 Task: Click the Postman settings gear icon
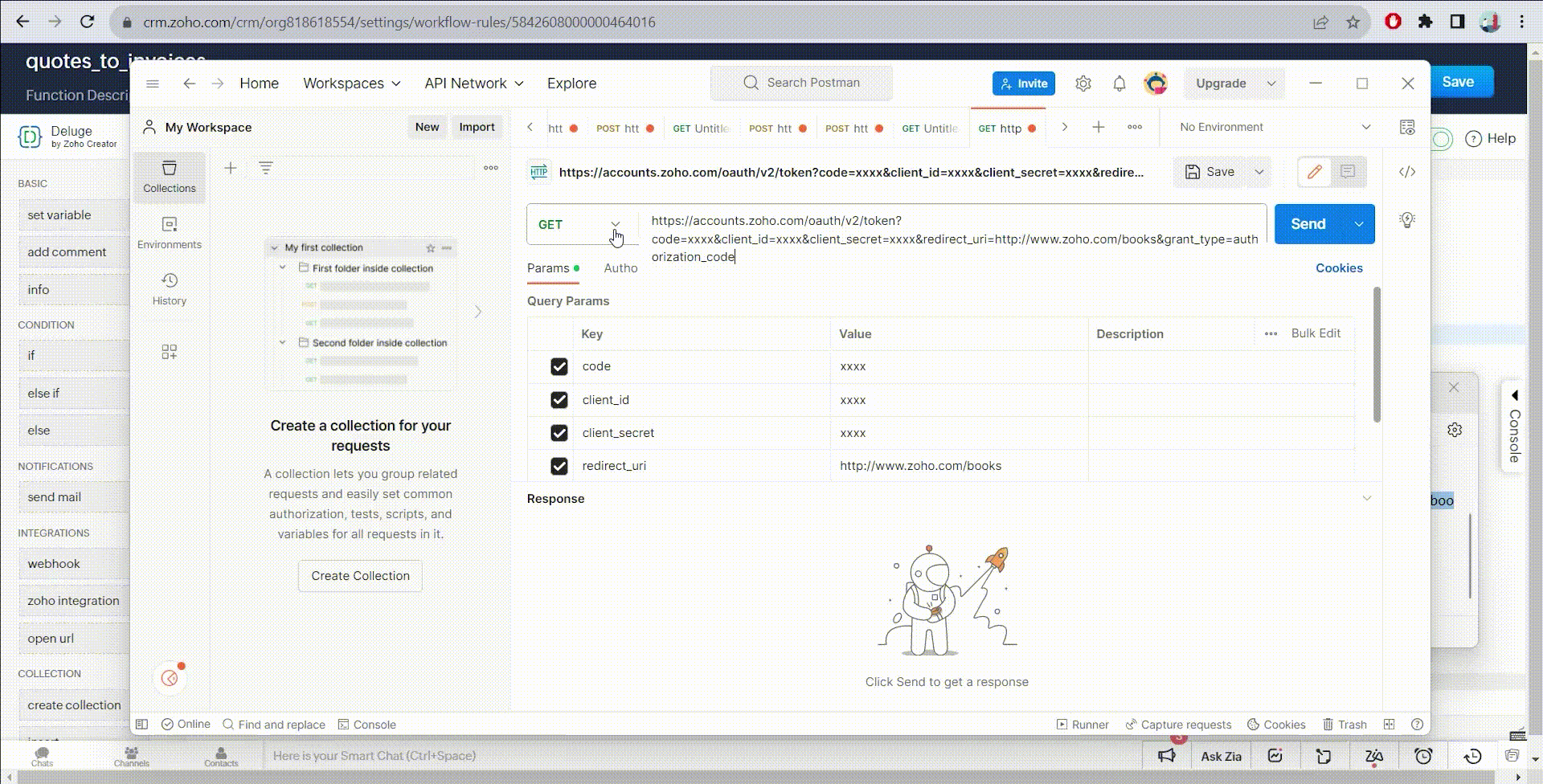[x=1083, y=84]
